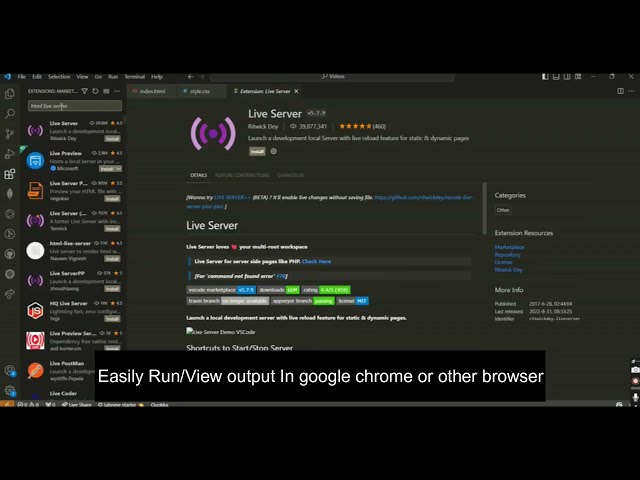The width and height of the screenshot is (640, 480).
Task: Open the MongoDB leaf icon view
Action: pos(9,193)
